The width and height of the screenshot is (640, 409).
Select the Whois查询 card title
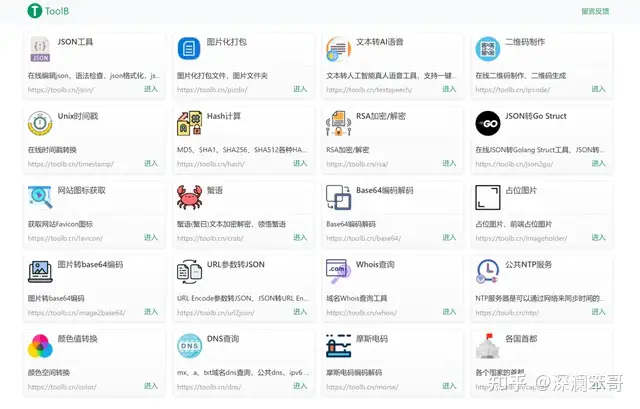pos(375,265)
